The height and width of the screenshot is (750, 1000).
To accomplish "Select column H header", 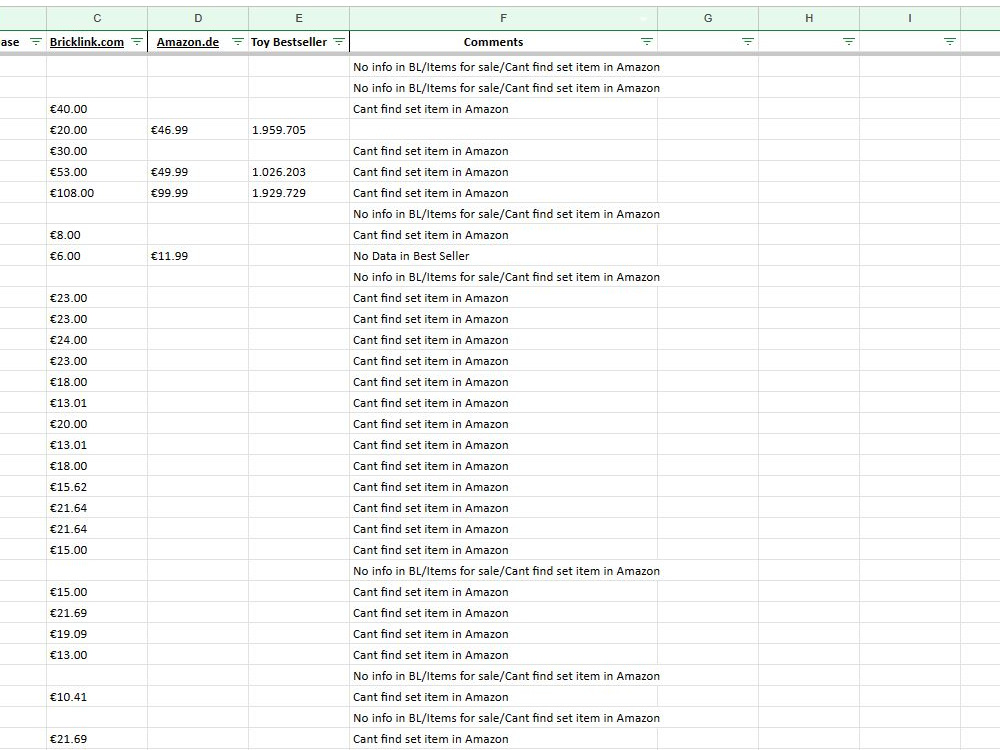I will [809, 18].
